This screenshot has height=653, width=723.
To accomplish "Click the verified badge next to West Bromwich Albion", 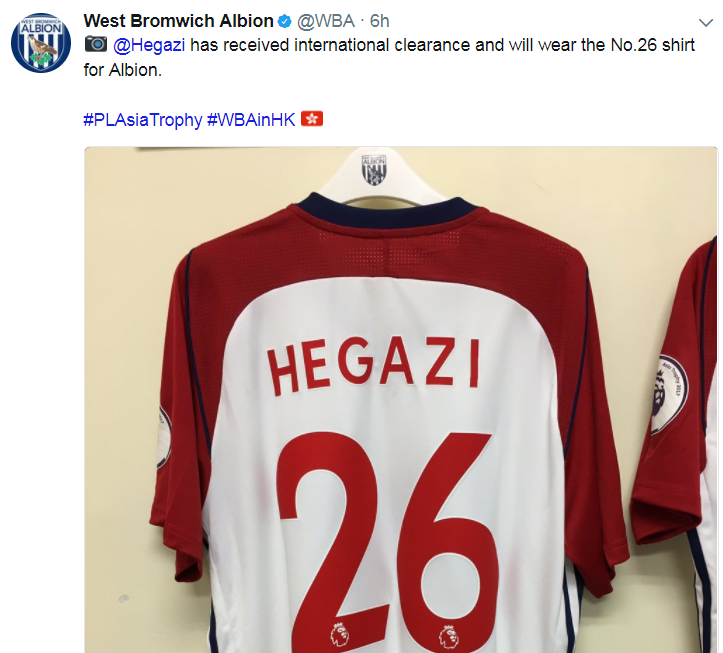I will point(285,21).
